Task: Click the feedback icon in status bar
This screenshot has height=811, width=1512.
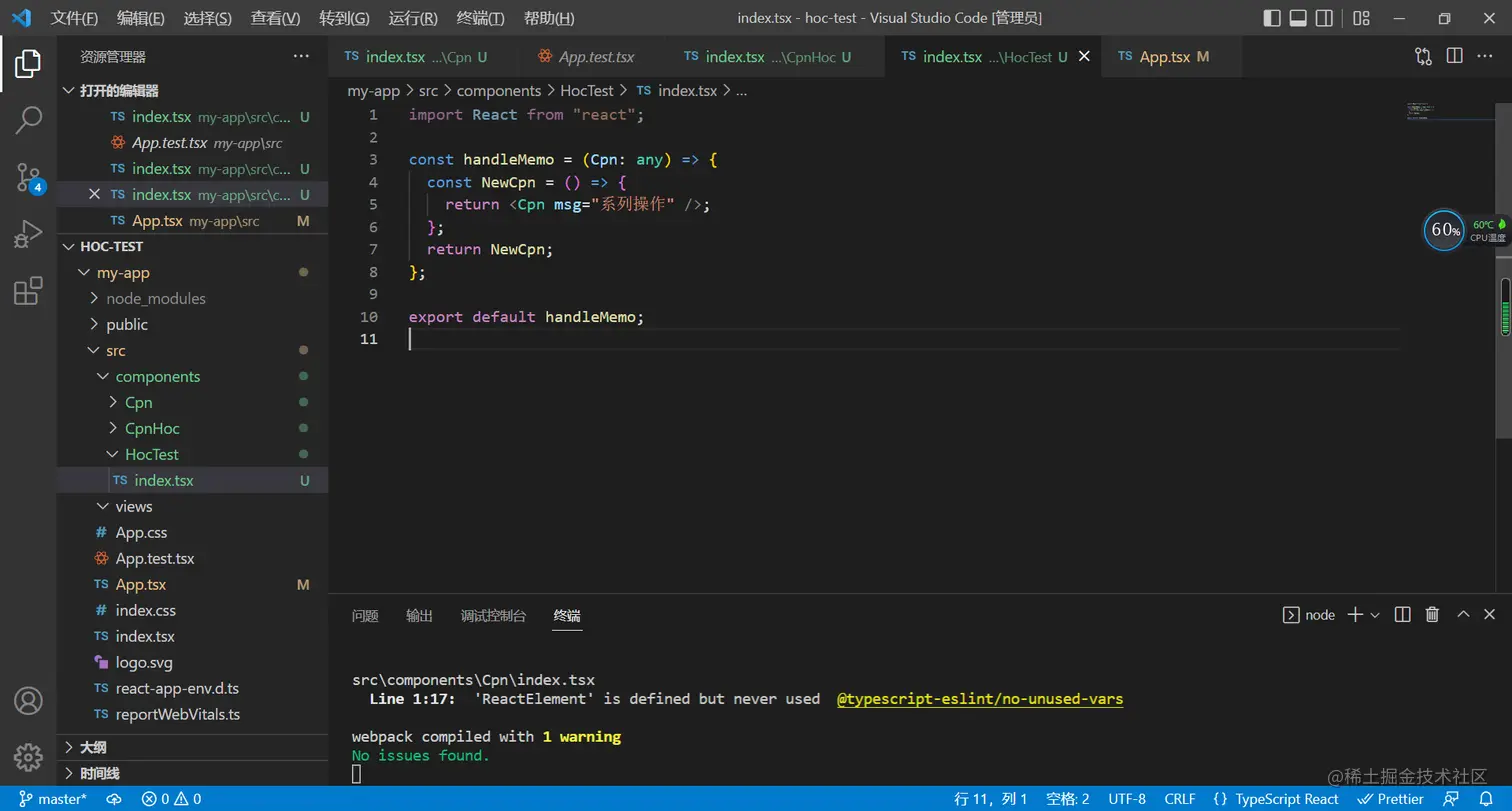Action: pyautogui.click(x=1451, y=799)
